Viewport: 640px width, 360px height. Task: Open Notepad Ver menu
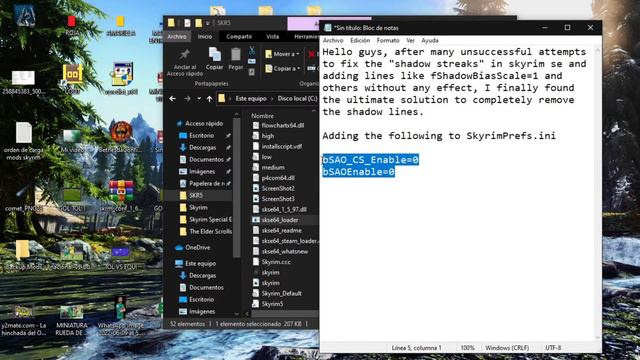click(411, 40)
